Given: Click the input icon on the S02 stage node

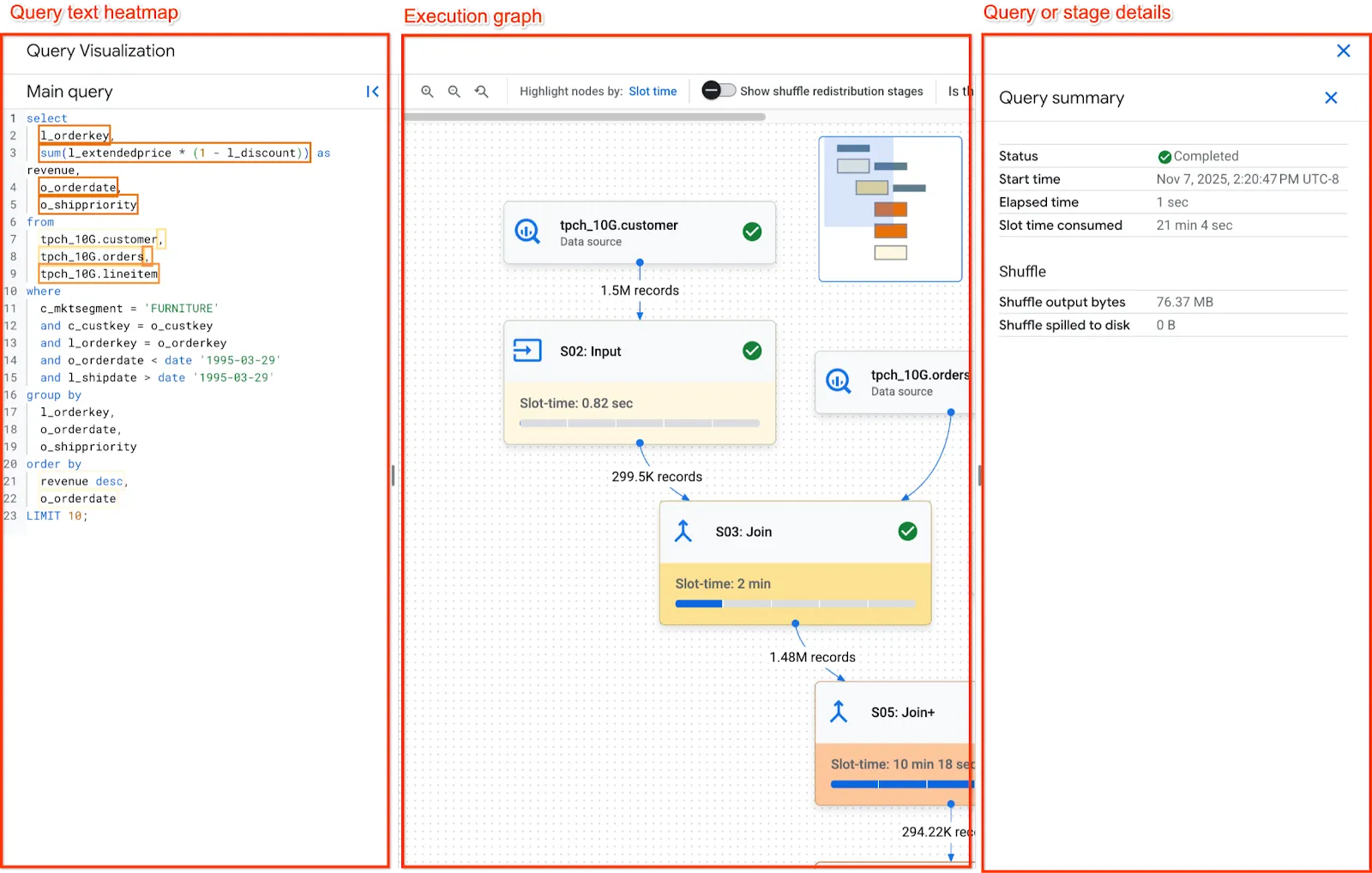Looking at the screenshot, I should pos(527,351).
